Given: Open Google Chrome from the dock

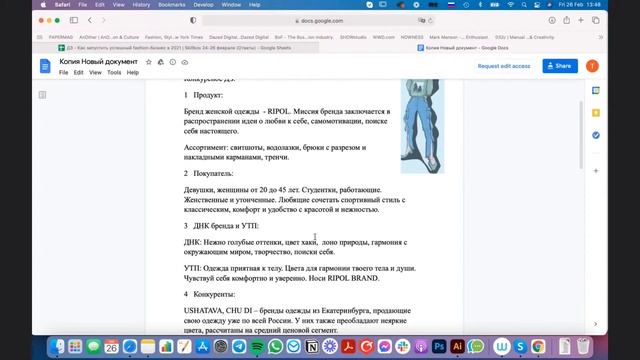Looking at the screenshot, I should point(538,347).
